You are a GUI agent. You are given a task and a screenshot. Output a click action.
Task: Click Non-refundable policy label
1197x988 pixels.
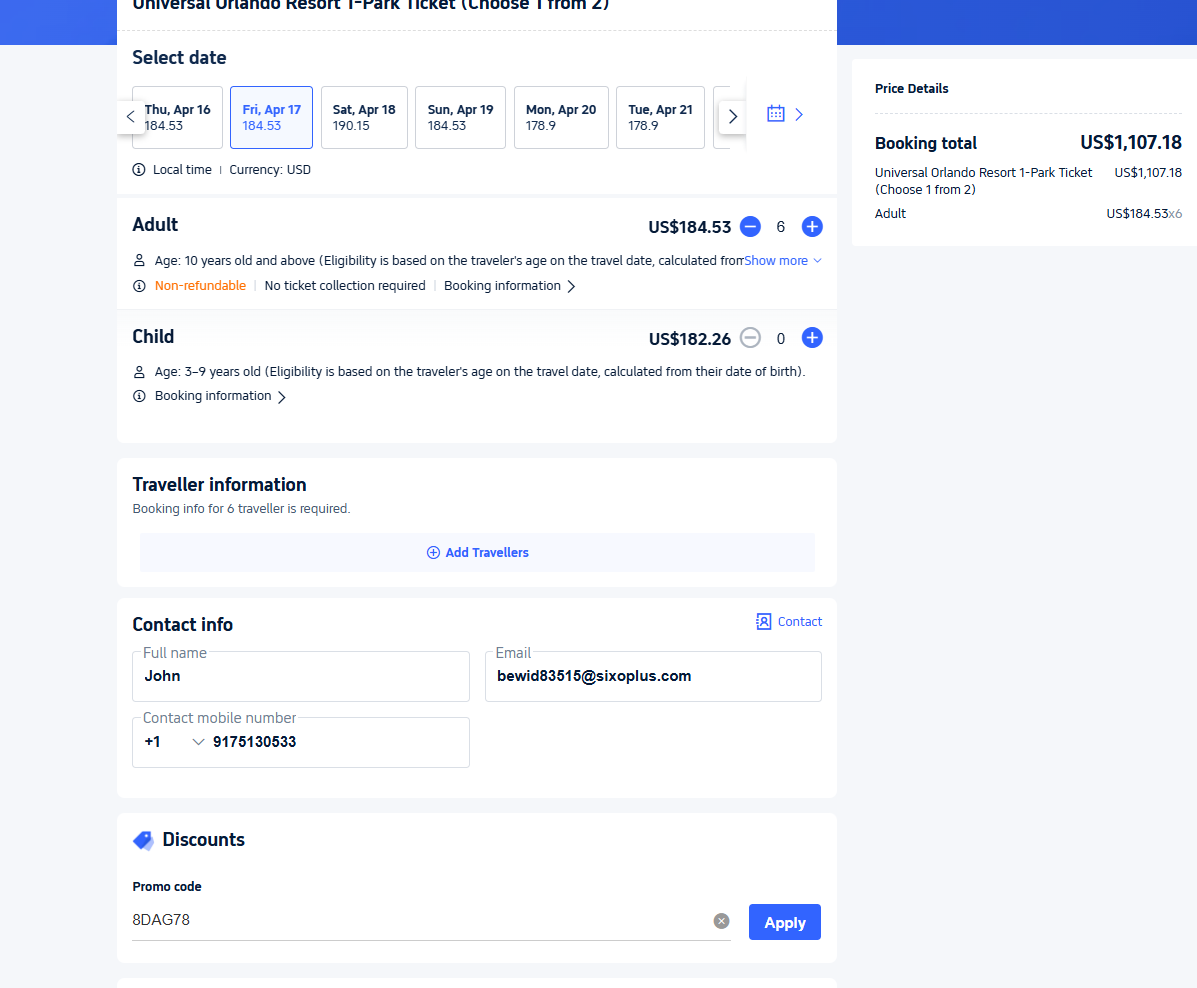[x=200, y=286]
